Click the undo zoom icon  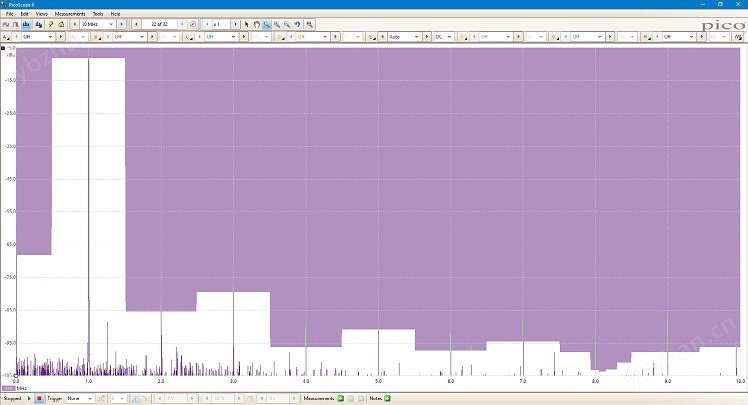(297, 24)
